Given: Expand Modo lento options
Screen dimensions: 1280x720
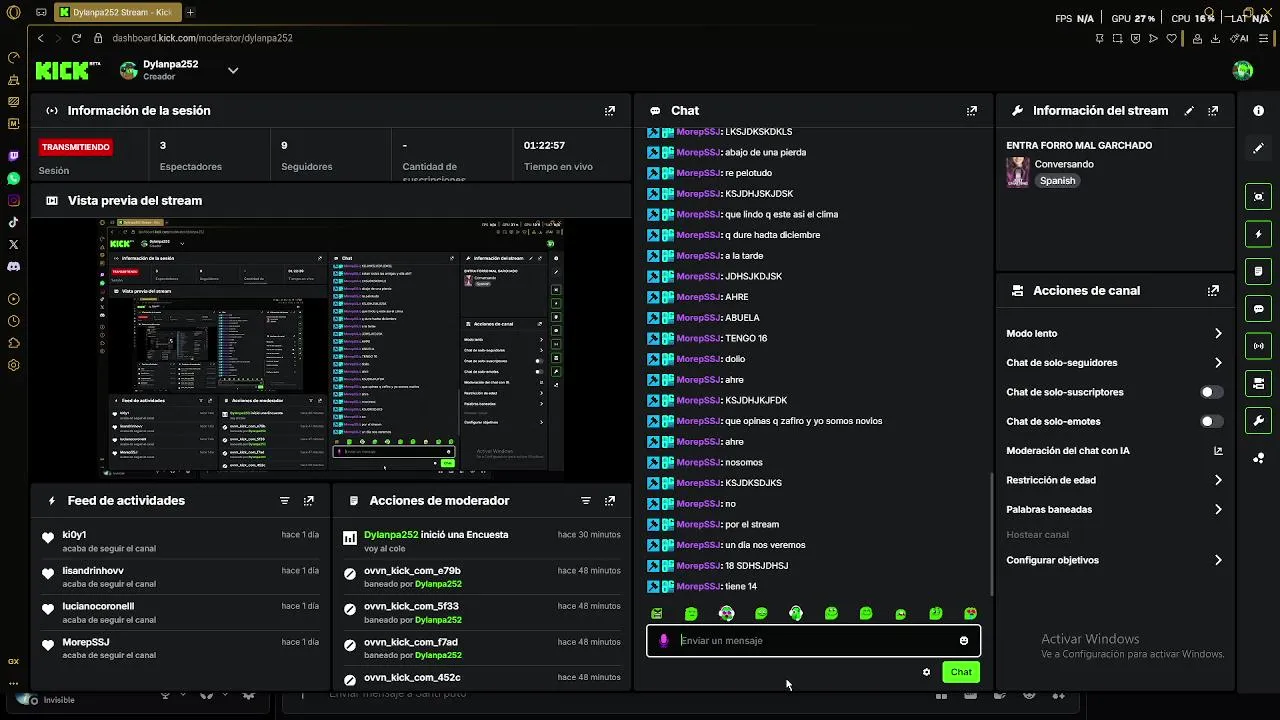Looking at the screenshot, I should point(1114,334).
